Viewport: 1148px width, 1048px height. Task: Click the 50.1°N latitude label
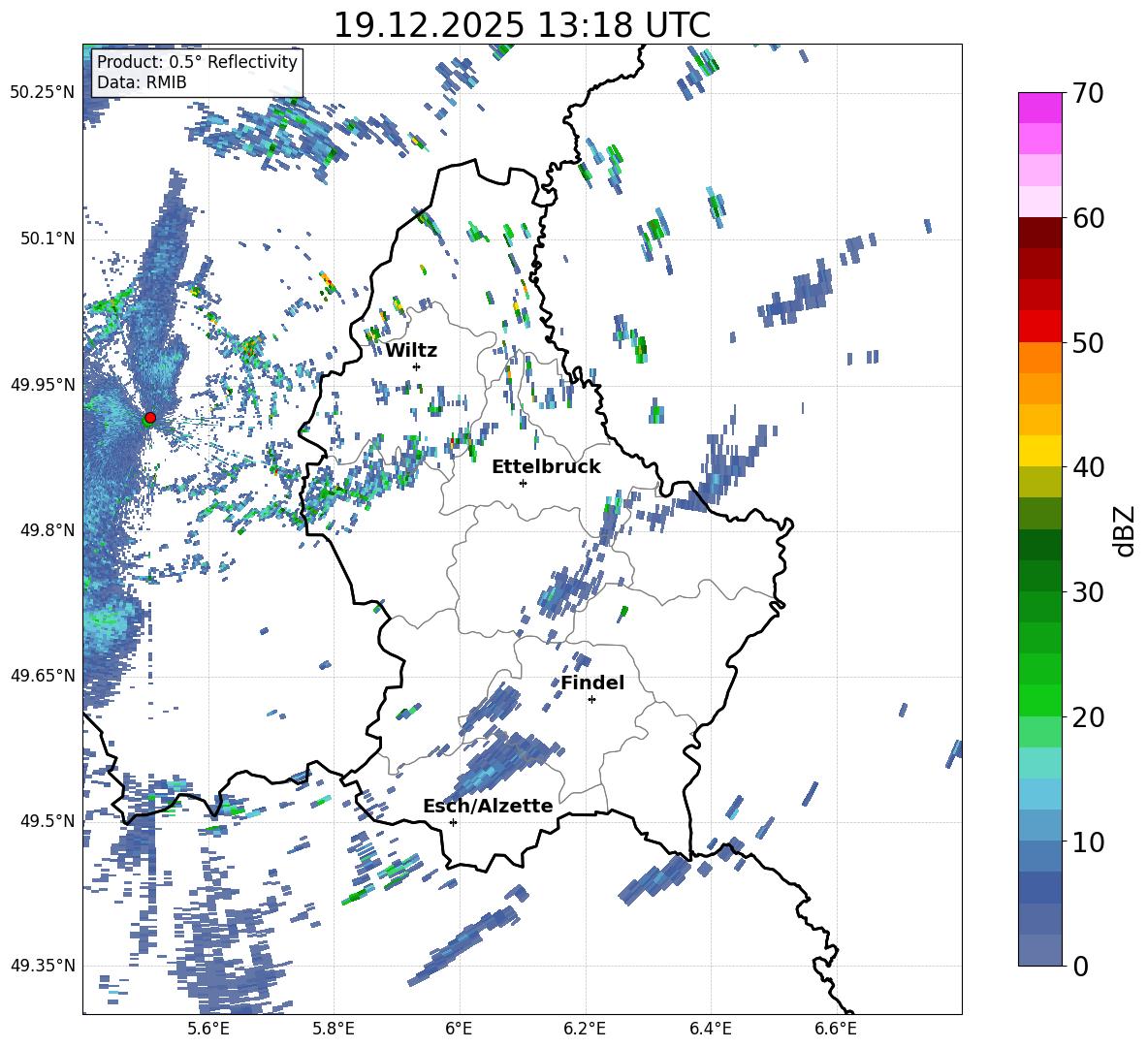click(48, 239)
